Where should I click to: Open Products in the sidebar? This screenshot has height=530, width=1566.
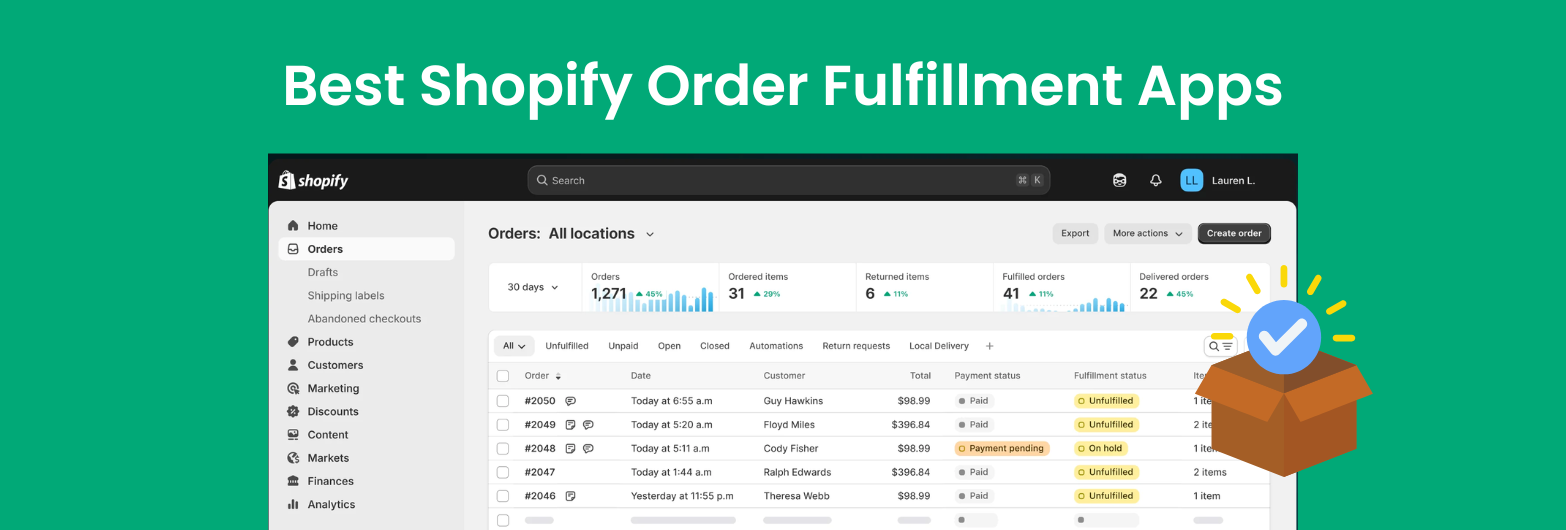click(x=330, y=342)
